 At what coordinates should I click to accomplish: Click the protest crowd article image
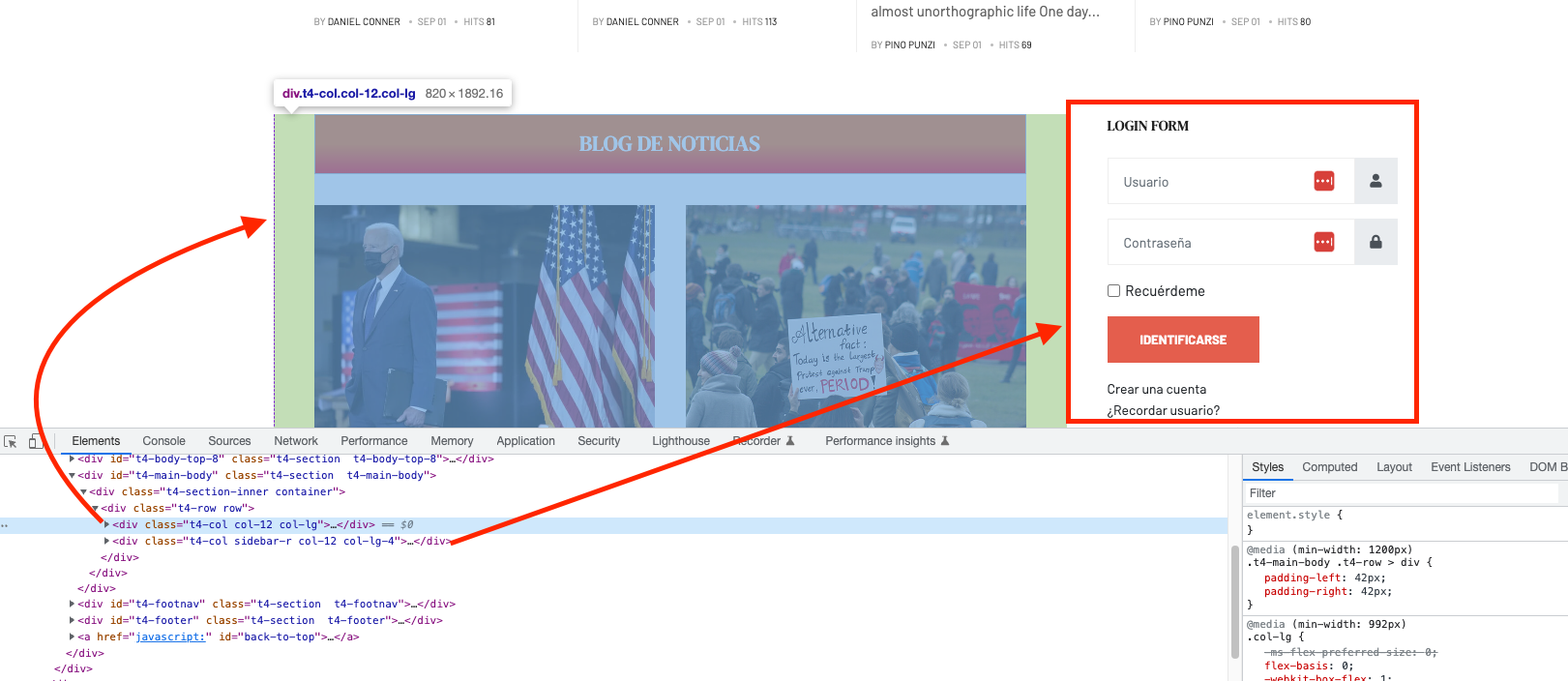pyautogui.click(x=856, y=316)
